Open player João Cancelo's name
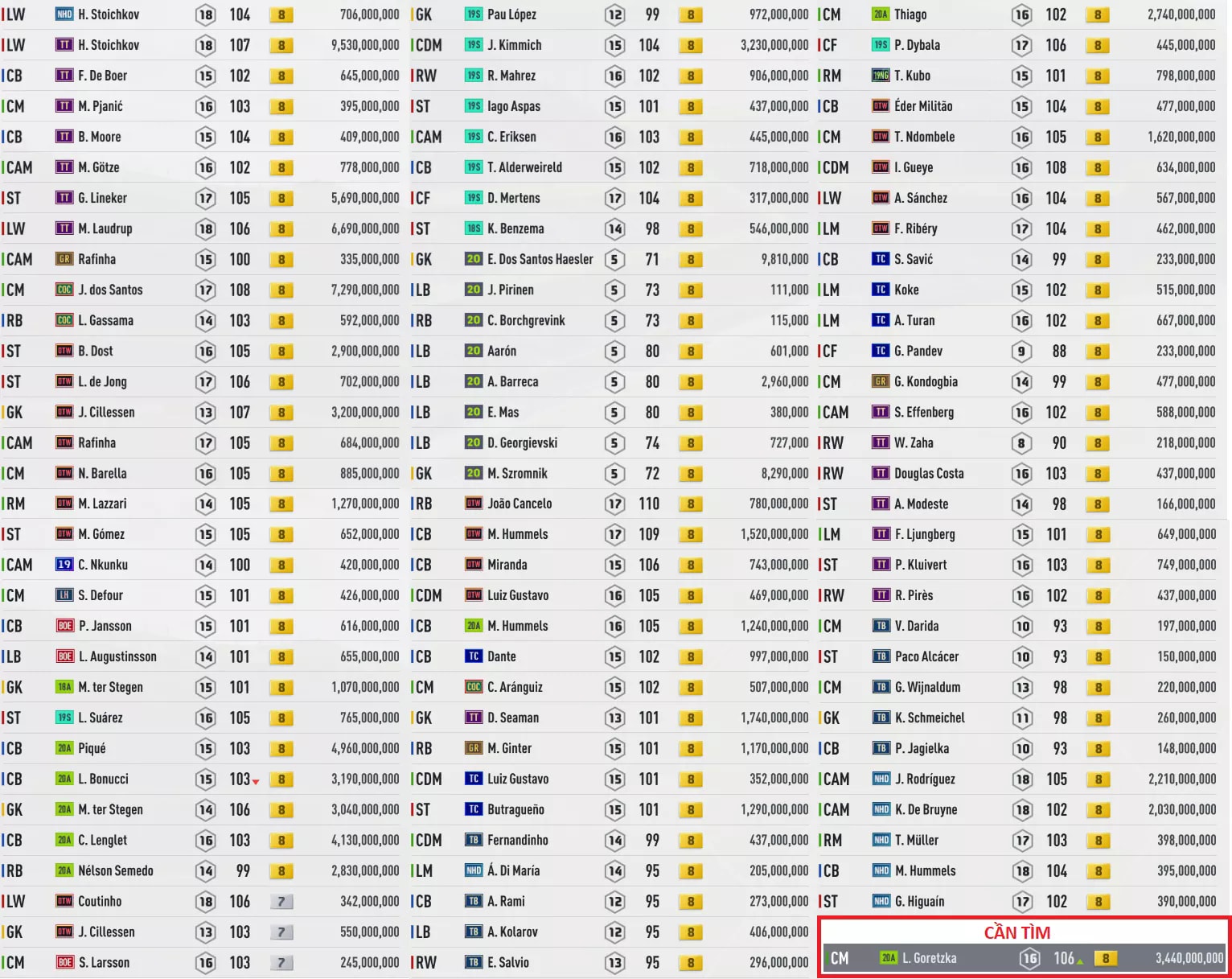1232x979 pixels. tap(519, 504)
